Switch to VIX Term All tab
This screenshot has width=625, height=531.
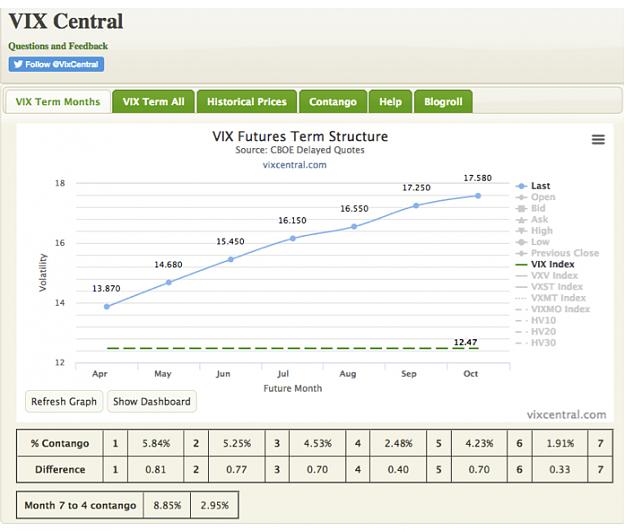[x=153, y=102]
